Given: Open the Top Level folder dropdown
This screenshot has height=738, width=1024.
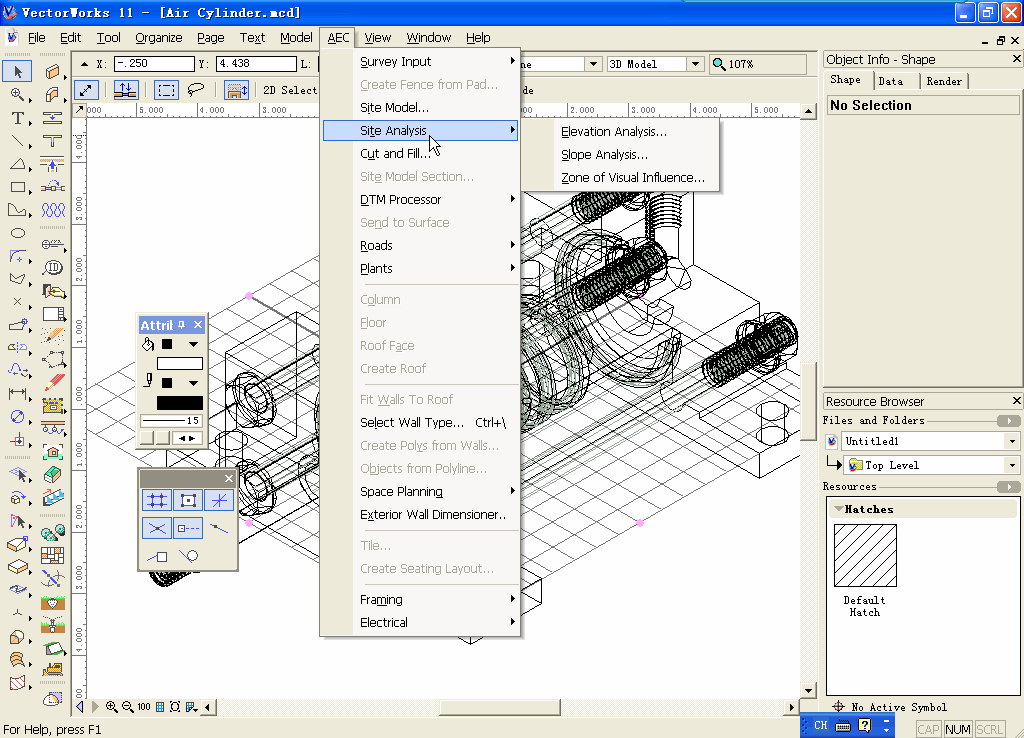Looking at the screenshot, I should (x=1012, y=466).
